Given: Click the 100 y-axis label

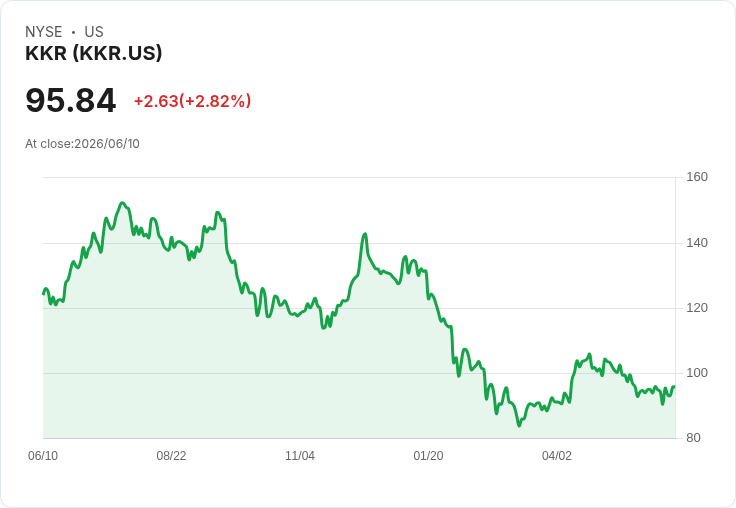Looking at the screenshot, I should coord(697,373).
